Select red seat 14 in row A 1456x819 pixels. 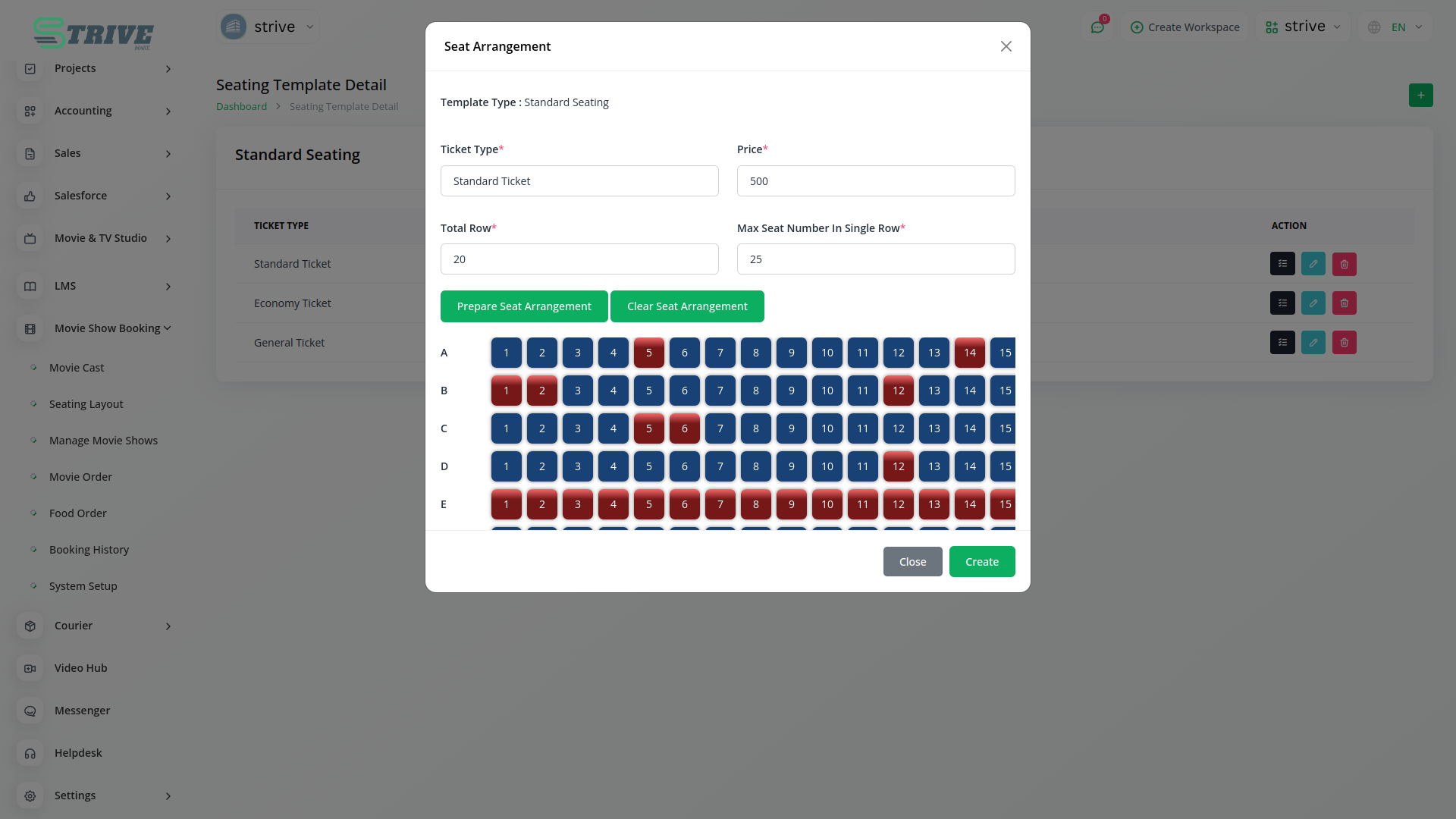(x=969, y=353)
